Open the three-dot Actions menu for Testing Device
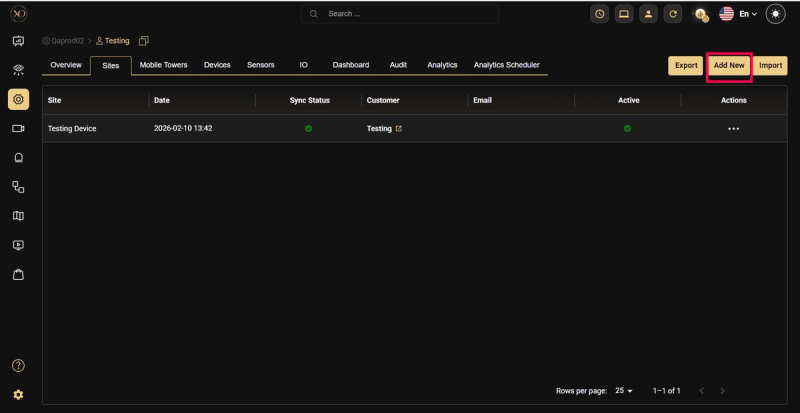 [734, 129]
